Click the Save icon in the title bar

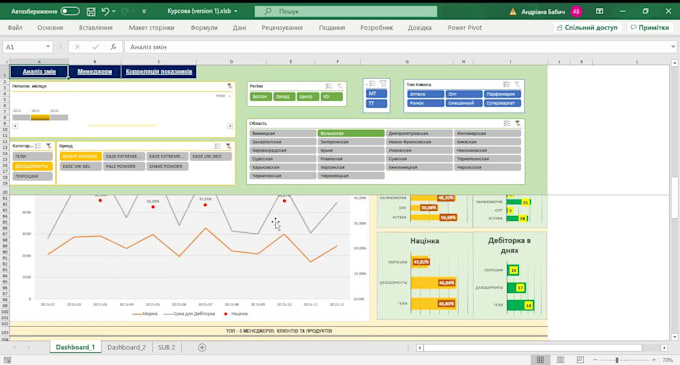(91, 12)
